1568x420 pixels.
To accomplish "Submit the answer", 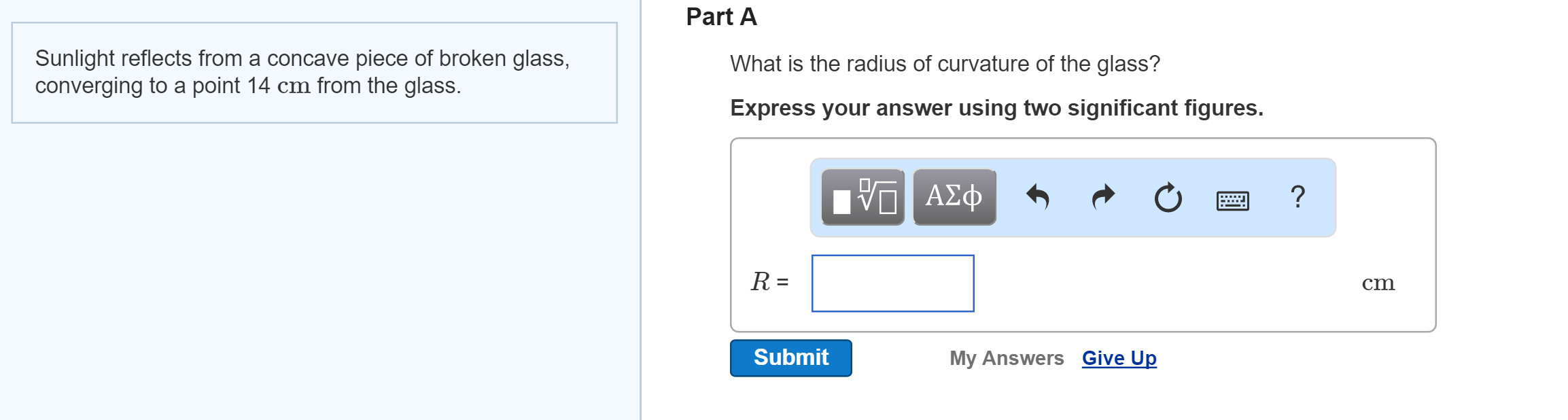I will point(790,358).
